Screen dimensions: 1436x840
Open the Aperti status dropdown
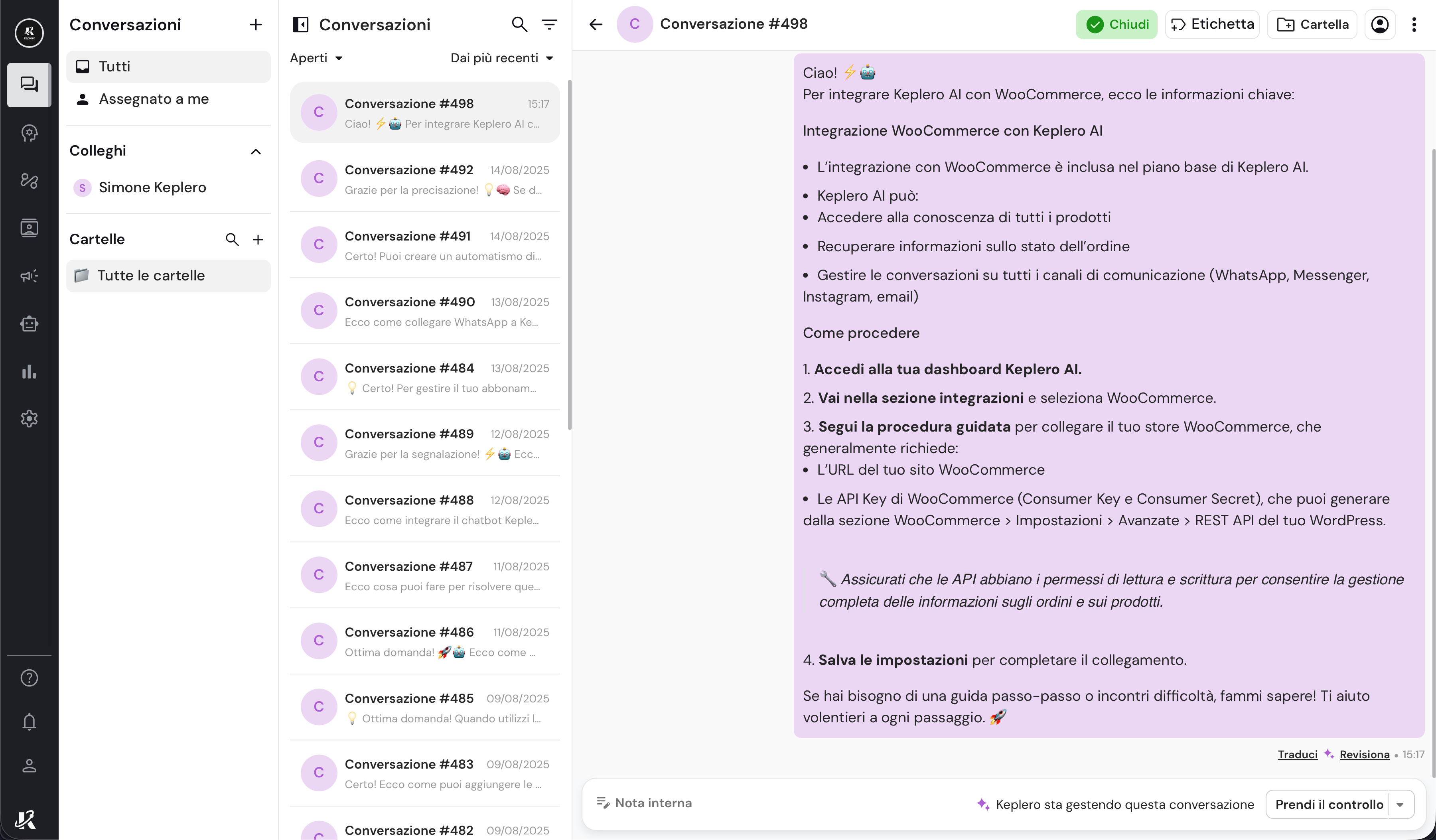(316, 58)
